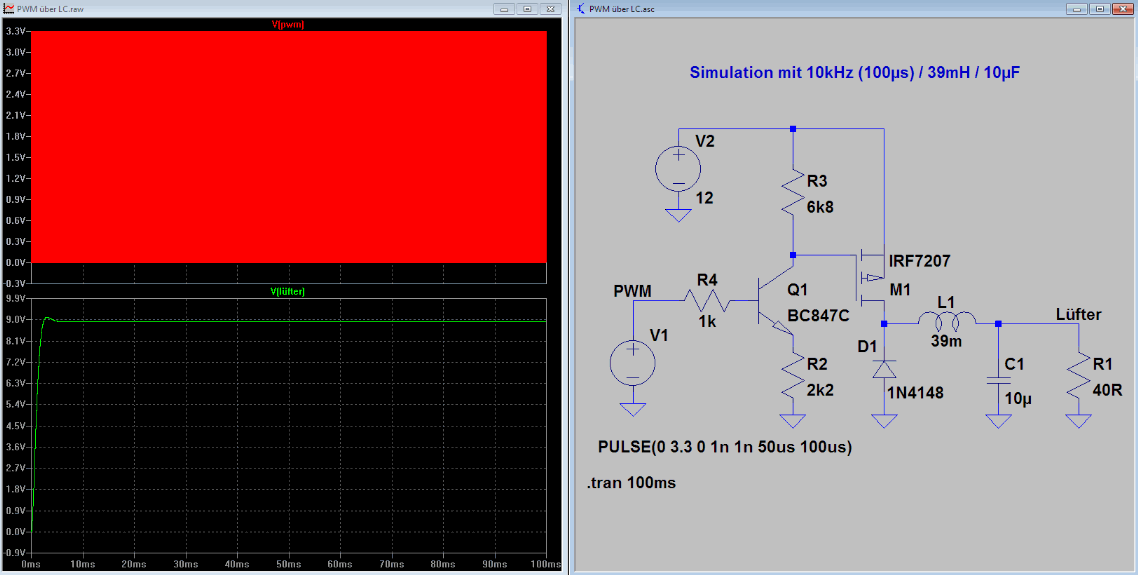Click the 6k8 resistor value

point(820,207)
